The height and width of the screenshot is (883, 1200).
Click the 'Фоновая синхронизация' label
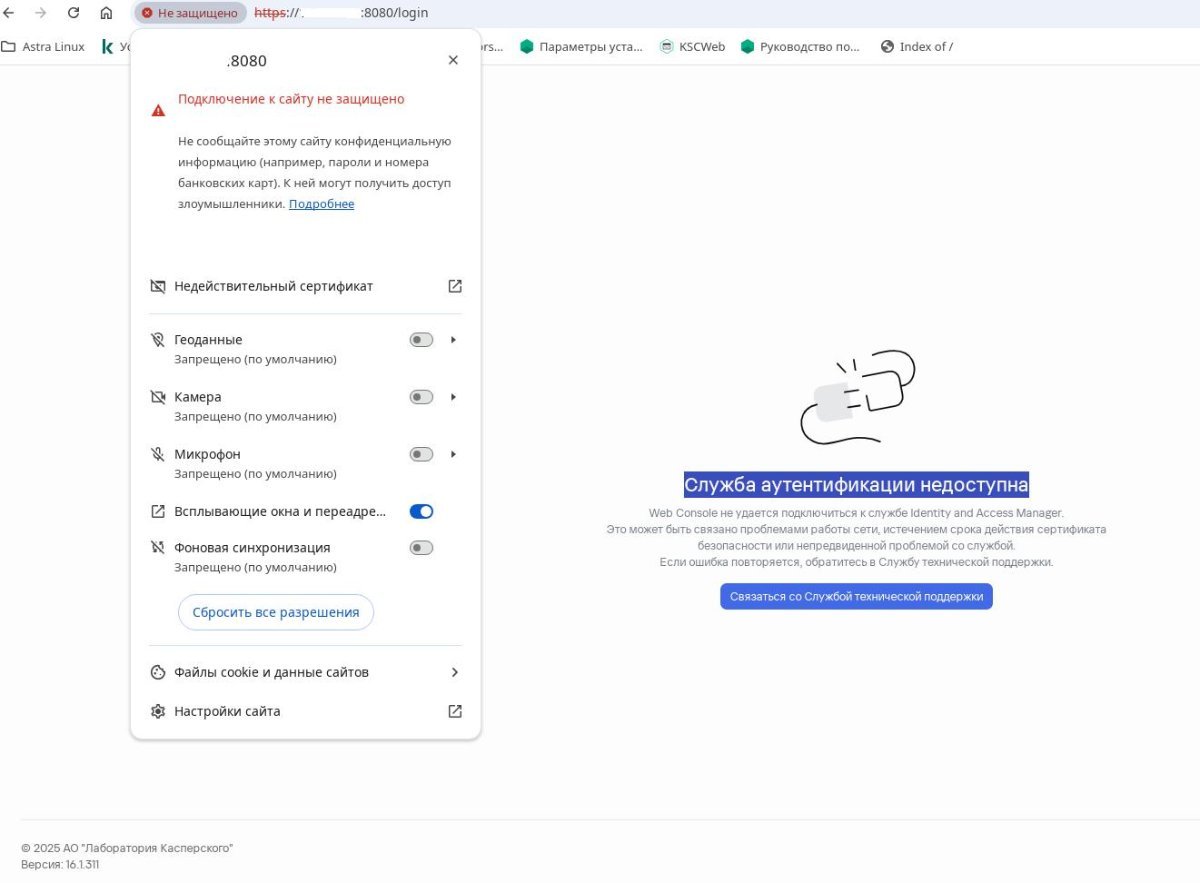point(252,548)
